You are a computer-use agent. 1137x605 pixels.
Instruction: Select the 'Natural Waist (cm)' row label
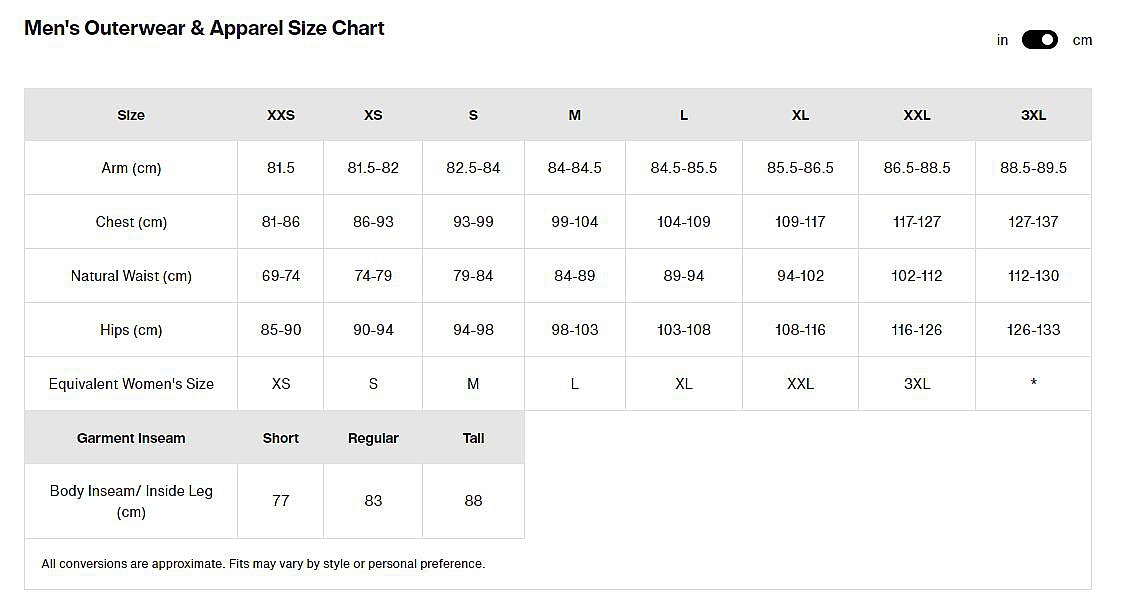(x=131, y=276)
